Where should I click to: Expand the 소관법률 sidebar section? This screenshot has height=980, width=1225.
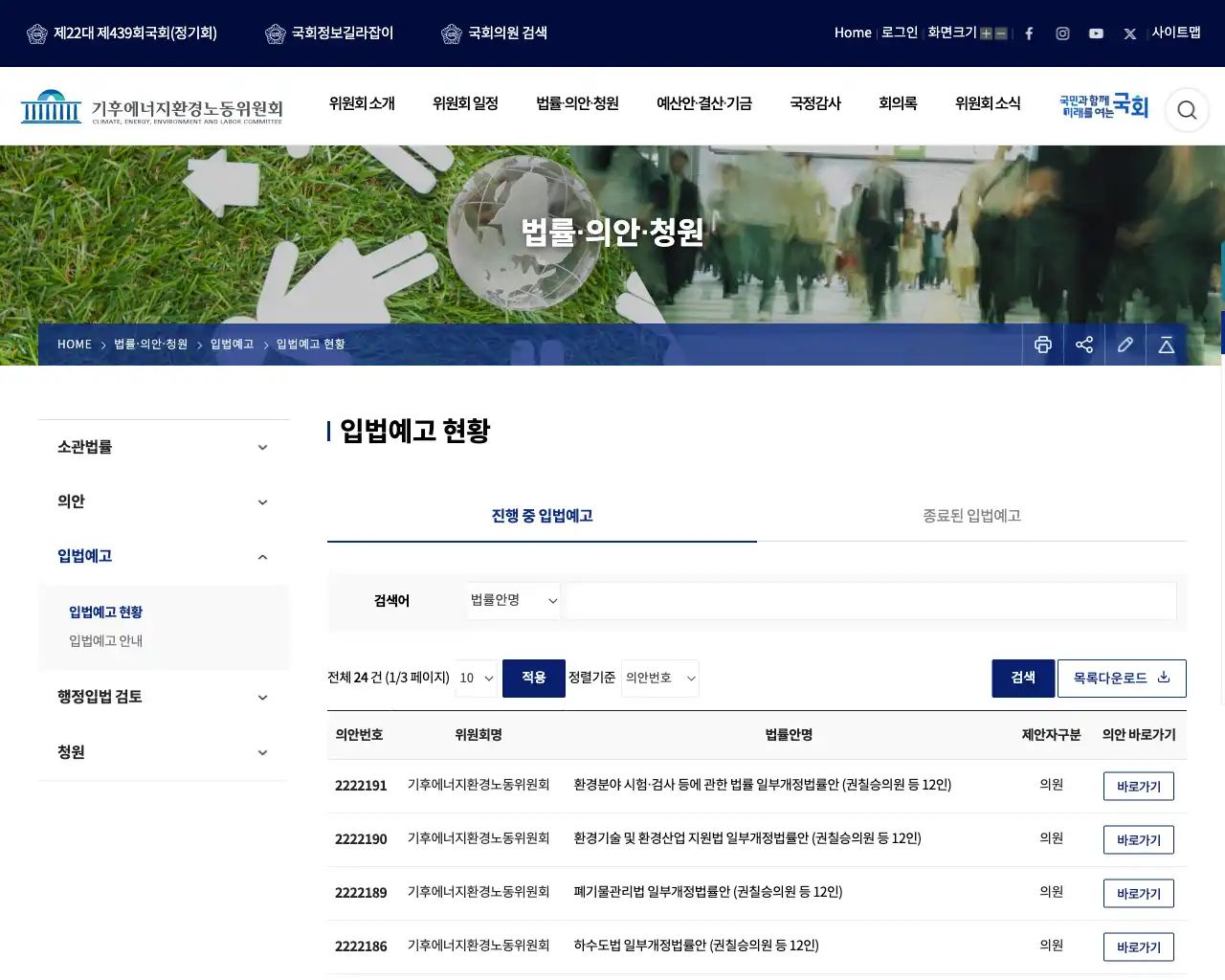(x=164, y=447)
